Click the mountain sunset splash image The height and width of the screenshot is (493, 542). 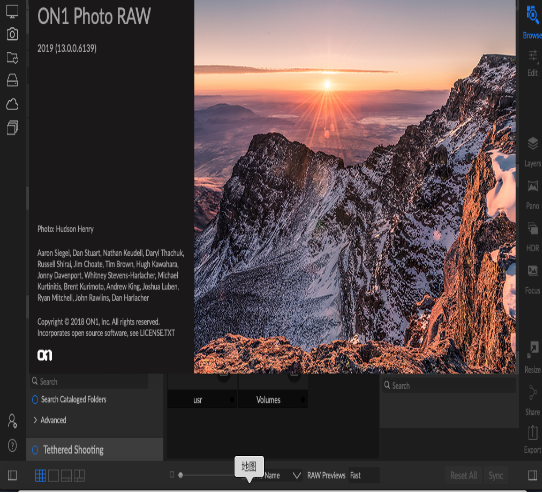pyautogui.click(x=355, y=187)
